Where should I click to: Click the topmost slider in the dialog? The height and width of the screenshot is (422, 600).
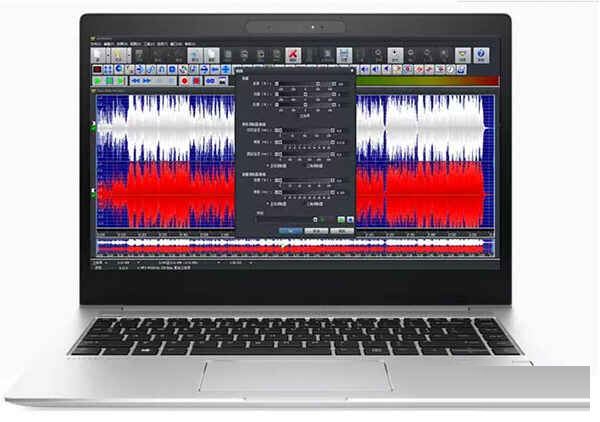tap(295, 86)
